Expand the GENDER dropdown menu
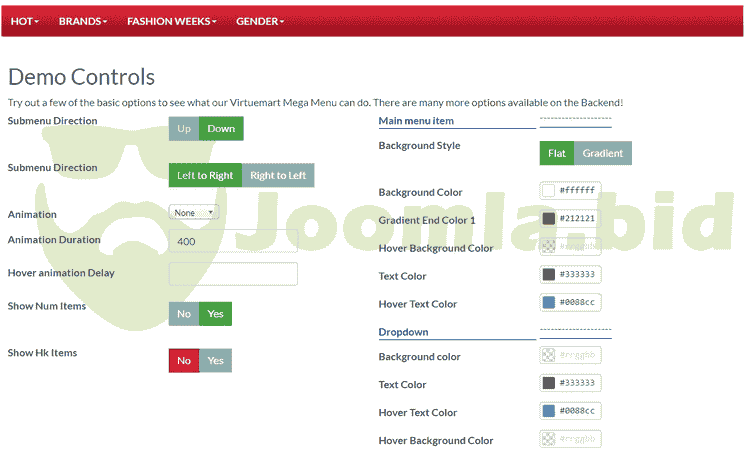Viewport: 750px width, 454px height. 259,21
